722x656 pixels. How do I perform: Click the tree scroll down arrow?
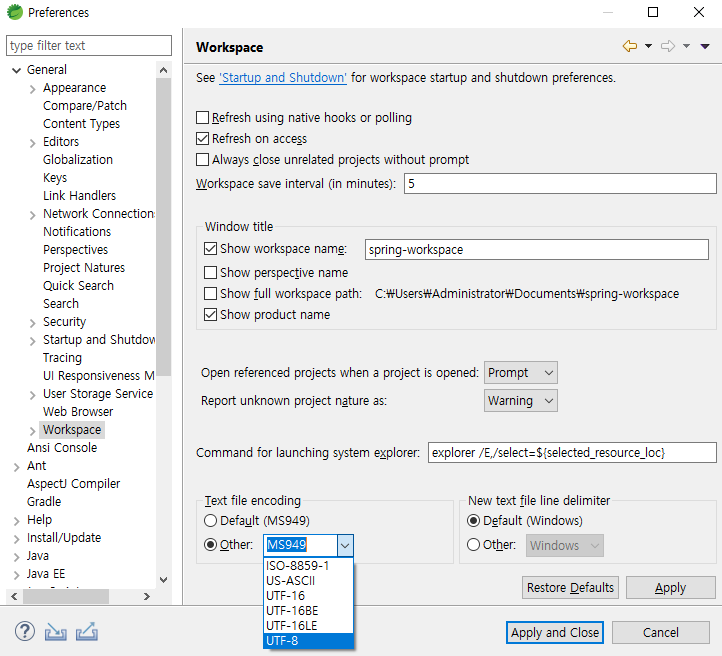pos(163,580)
